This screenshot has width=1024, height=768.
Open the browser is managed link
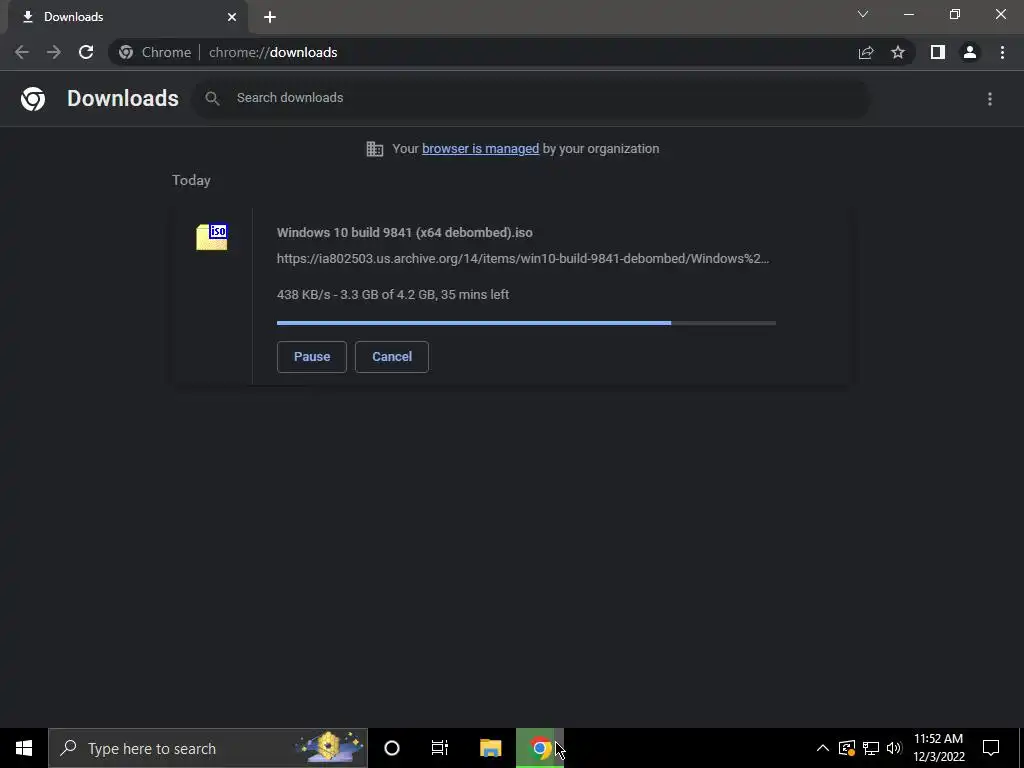(x=481, y=149)
